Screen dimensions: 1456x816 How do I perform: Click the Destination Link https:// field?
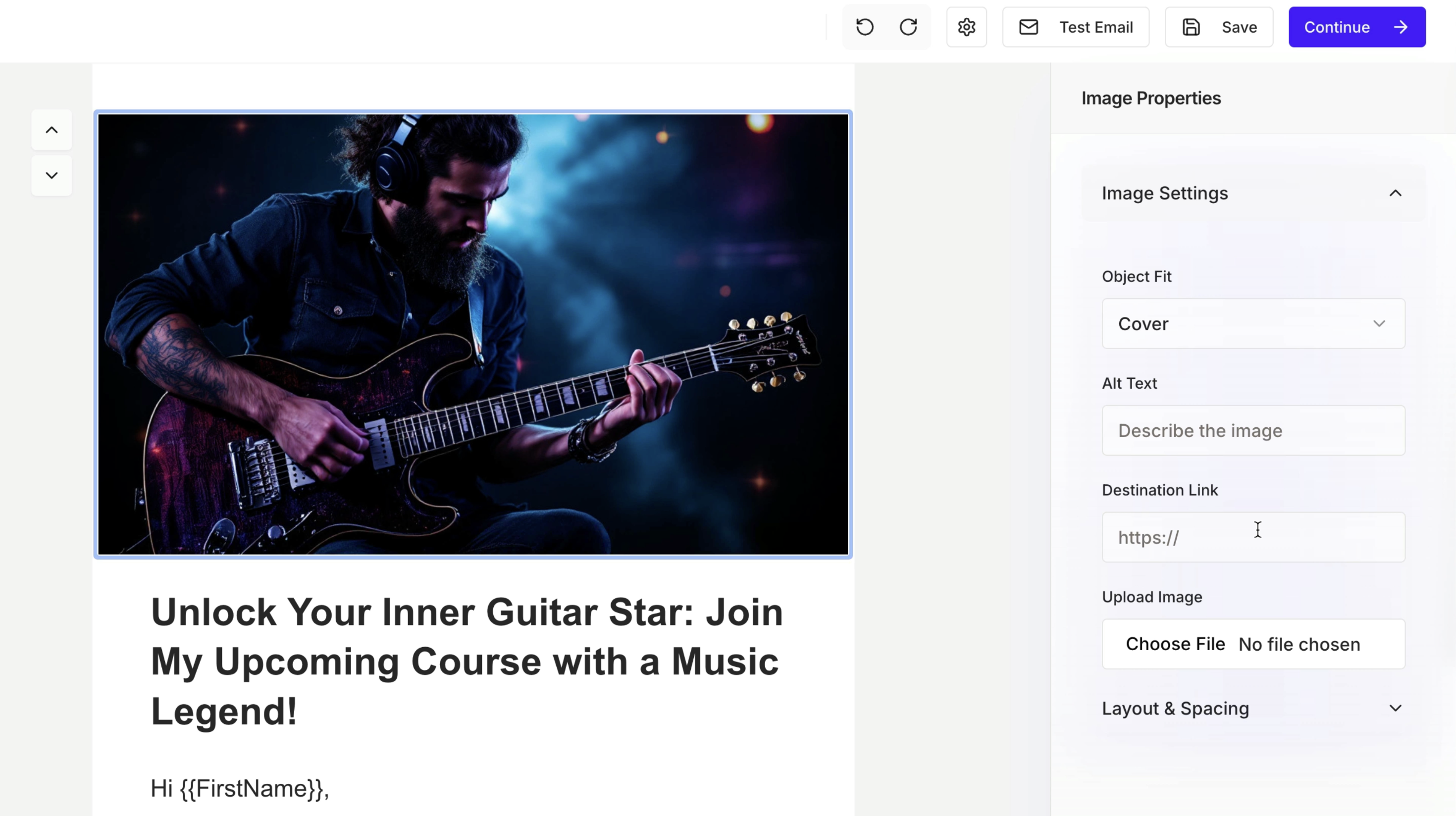(1253, 537)
